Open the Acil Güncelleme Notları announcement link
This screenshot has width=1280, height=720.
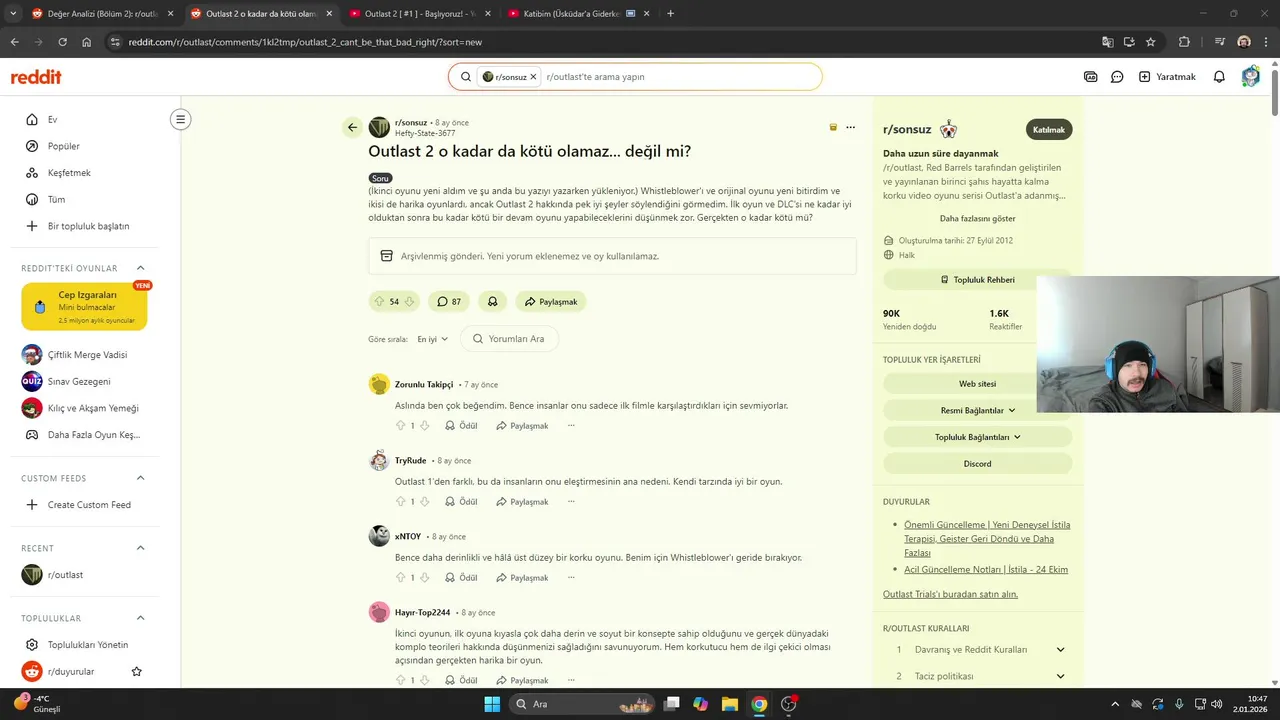click(x=986, y=570)
